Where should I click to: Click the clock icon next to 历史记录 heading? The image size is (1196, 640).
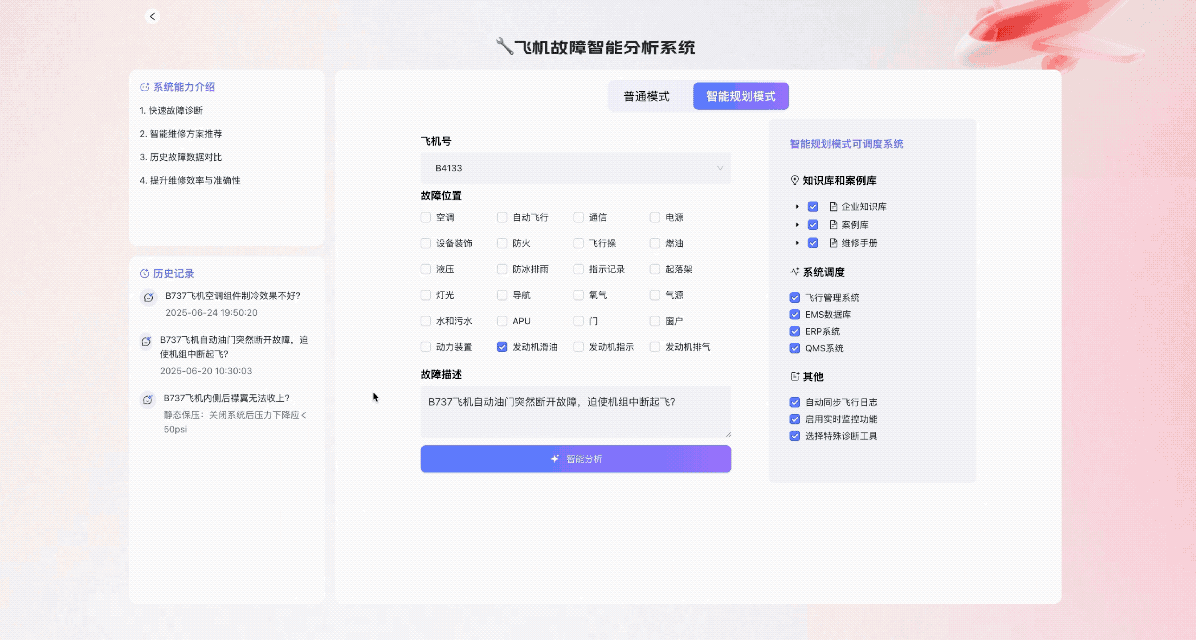click(x=144, y=273)
